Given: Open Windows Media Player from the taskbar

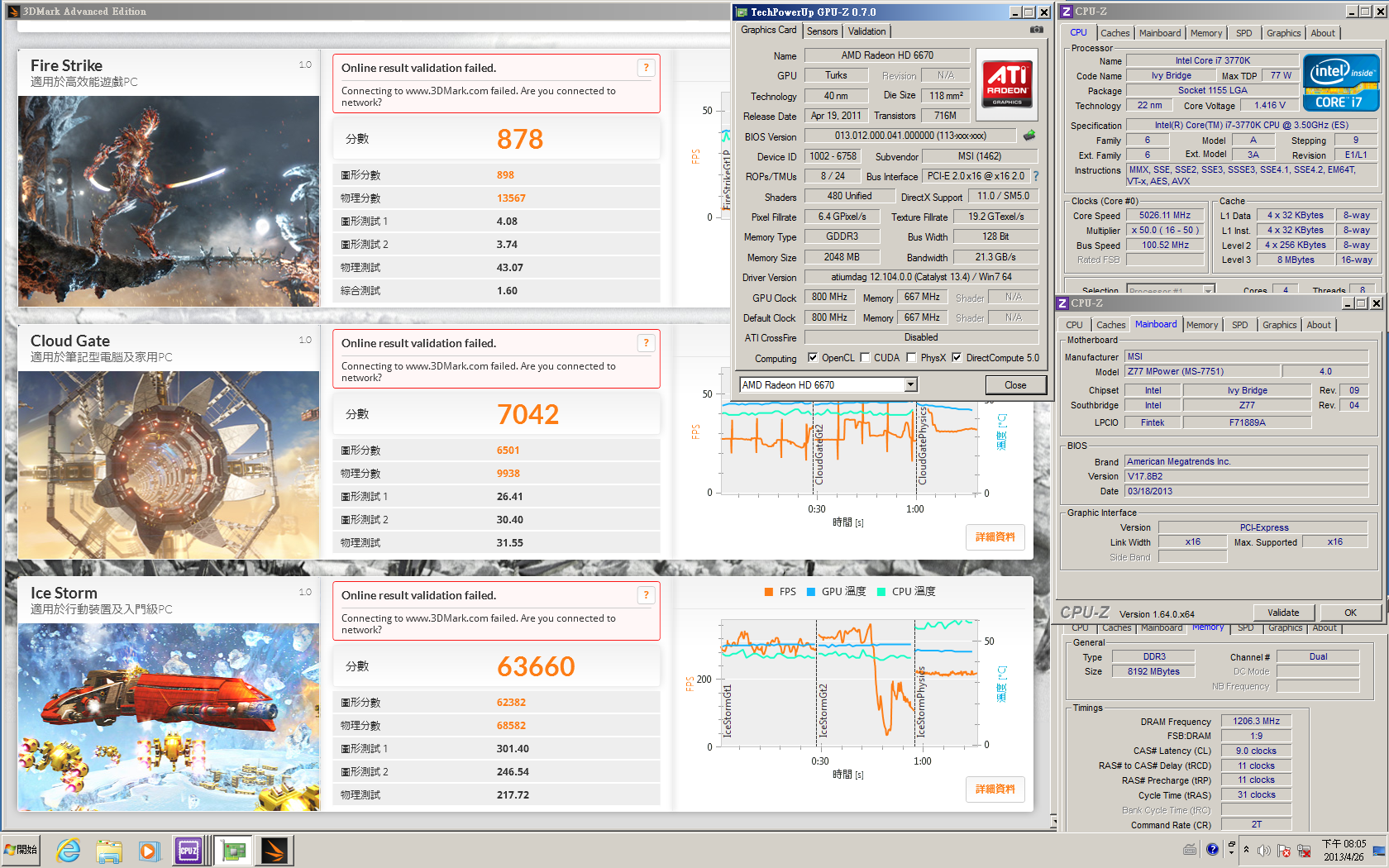Looking at the screenshot, I should point(149,850).
